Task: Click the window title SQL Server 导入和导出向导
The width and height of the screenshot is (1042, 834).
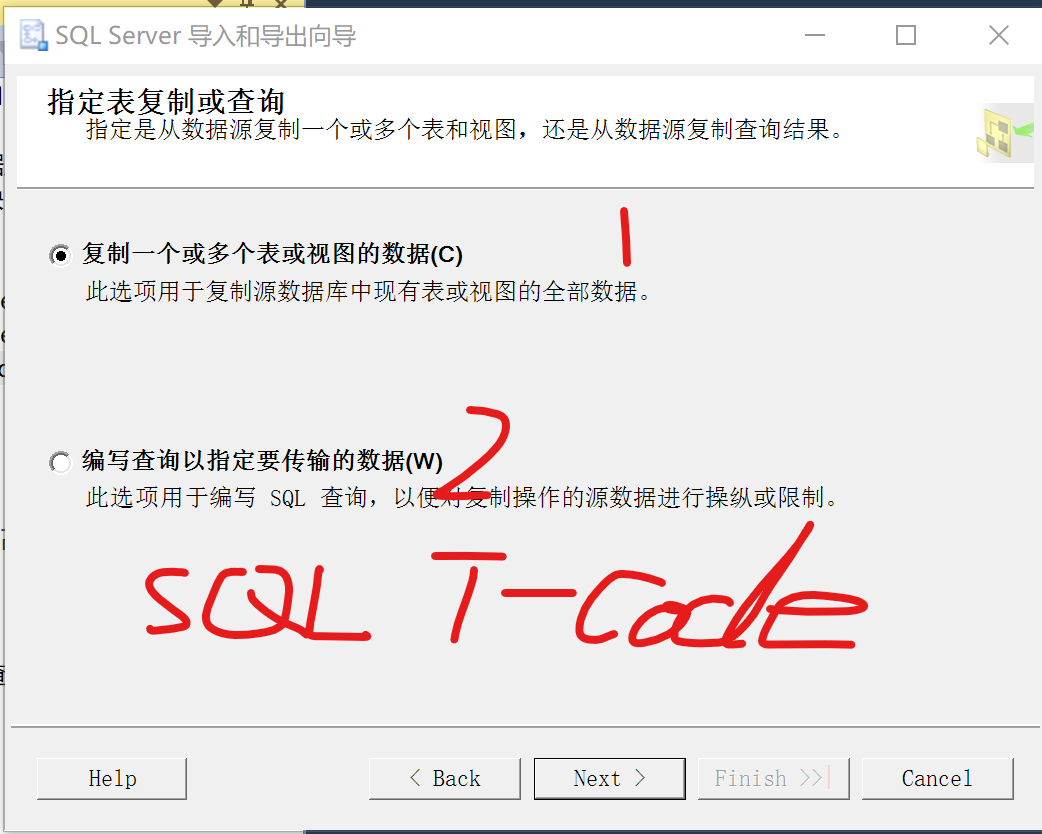Action: (206, 36)
